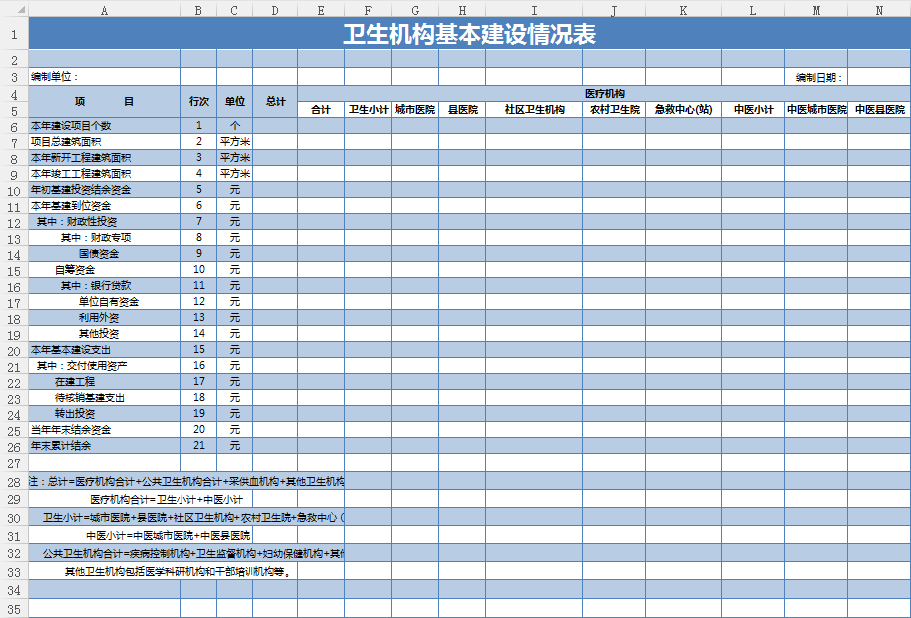Click the 总计 header cell
The height and width of the screenshot is (618, 911).
(x=275, y=102)
